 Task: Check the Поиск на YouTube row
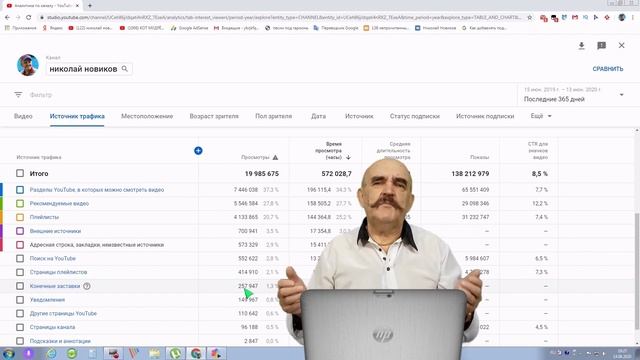[20, 258]
